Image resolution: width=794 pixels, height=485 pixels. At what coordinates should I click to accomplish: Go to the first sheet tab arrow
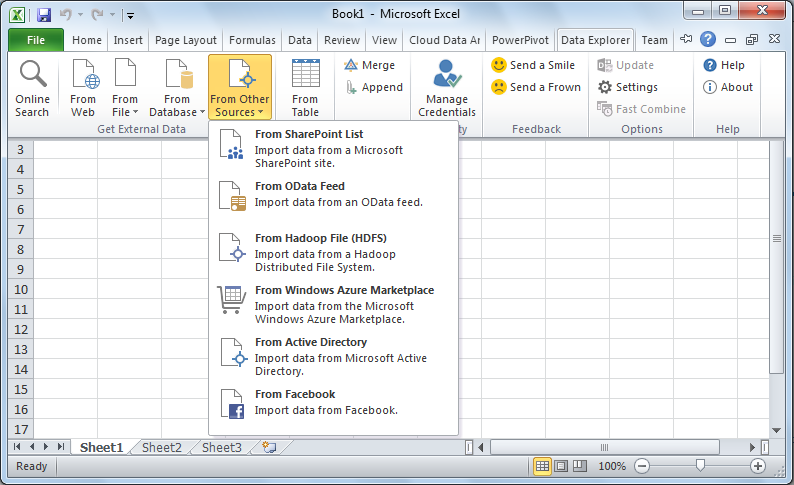17,447
